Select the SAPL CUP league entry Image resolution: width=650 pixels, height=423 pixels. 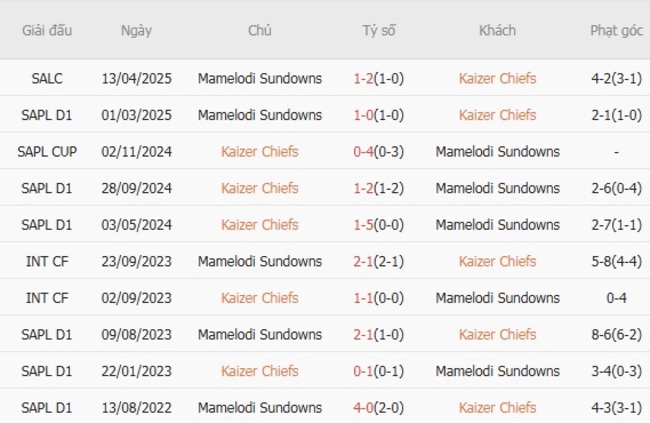pyautogui.click(x=47, y=151)
